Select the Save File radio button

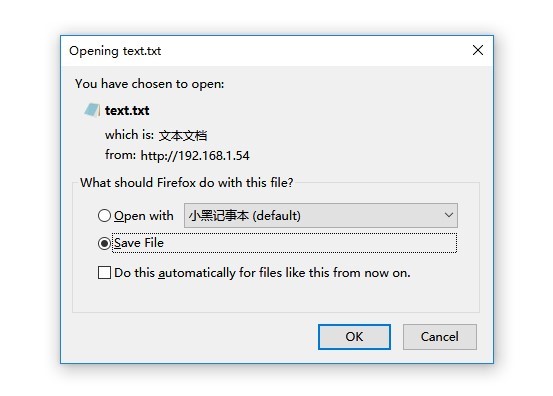104,243
